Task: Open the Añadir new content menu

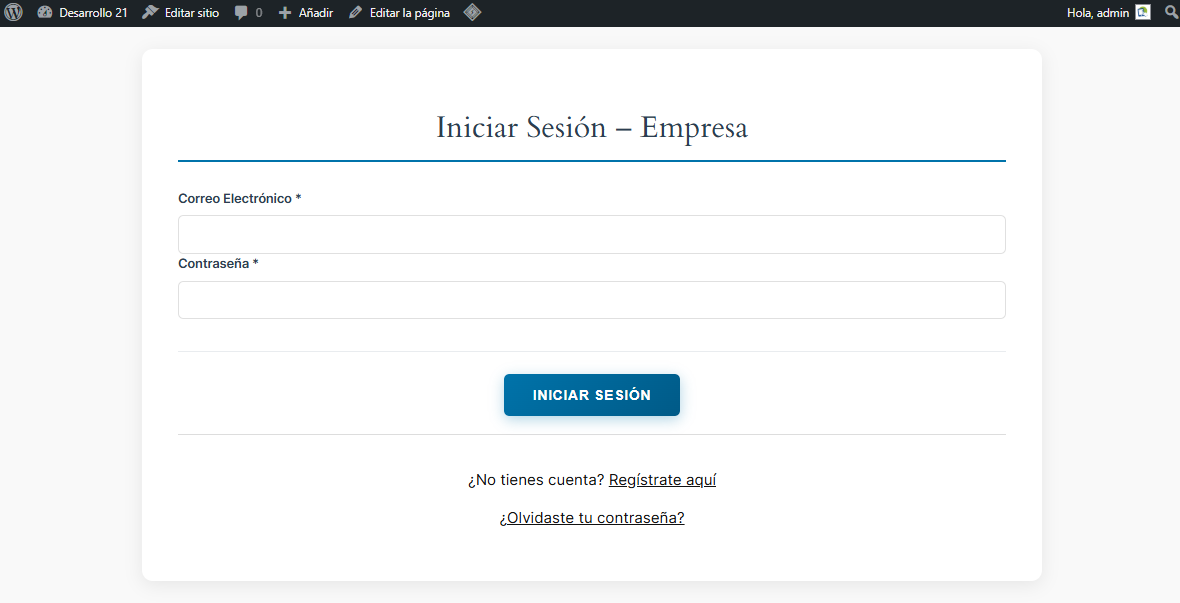Action: point(315,13)
